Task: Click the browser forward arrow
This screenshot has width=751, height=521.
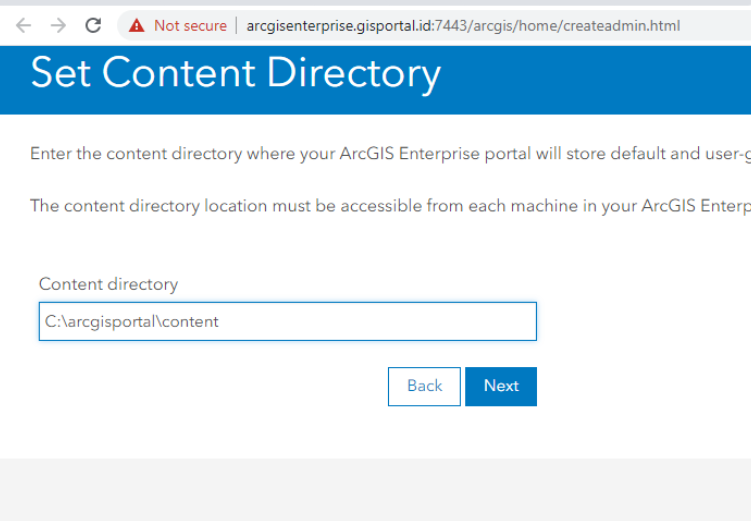Action: 58,25
